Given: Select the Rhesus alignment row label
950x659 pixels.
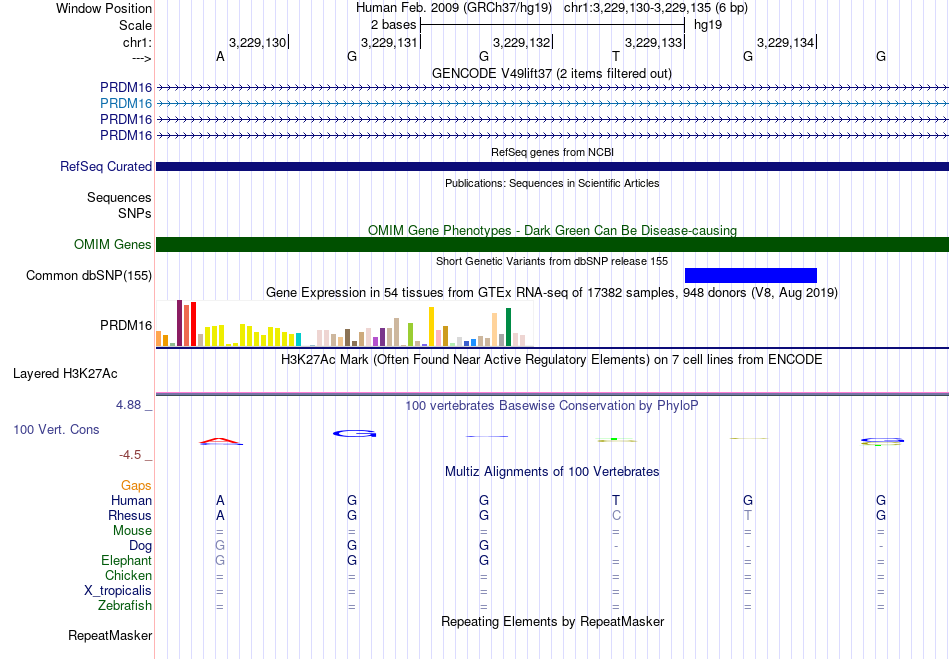Looking at the screenshot, I should click(130, 515).
